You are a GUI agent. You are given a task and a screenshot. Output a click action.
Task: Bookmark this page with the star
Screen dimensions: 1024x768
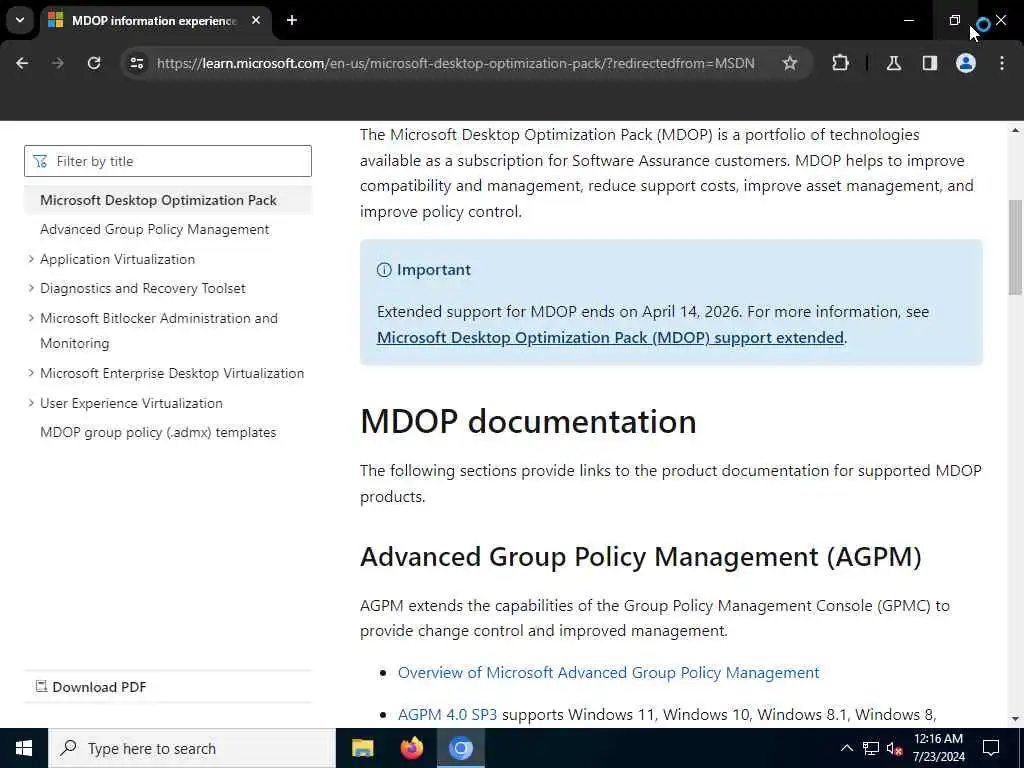[790, 63]
